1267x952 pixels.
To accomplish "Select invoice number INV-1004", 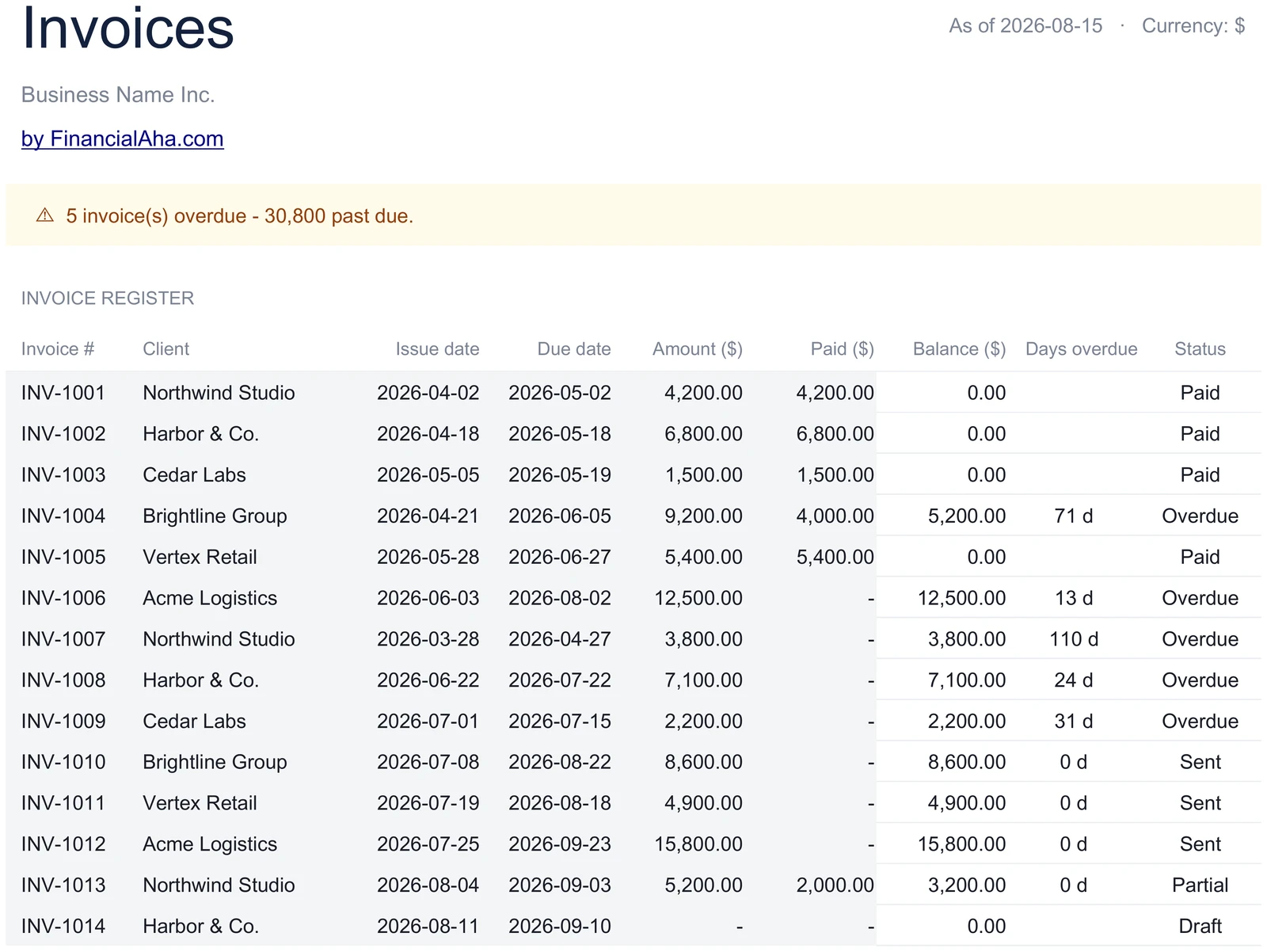I will click(63, 516).
